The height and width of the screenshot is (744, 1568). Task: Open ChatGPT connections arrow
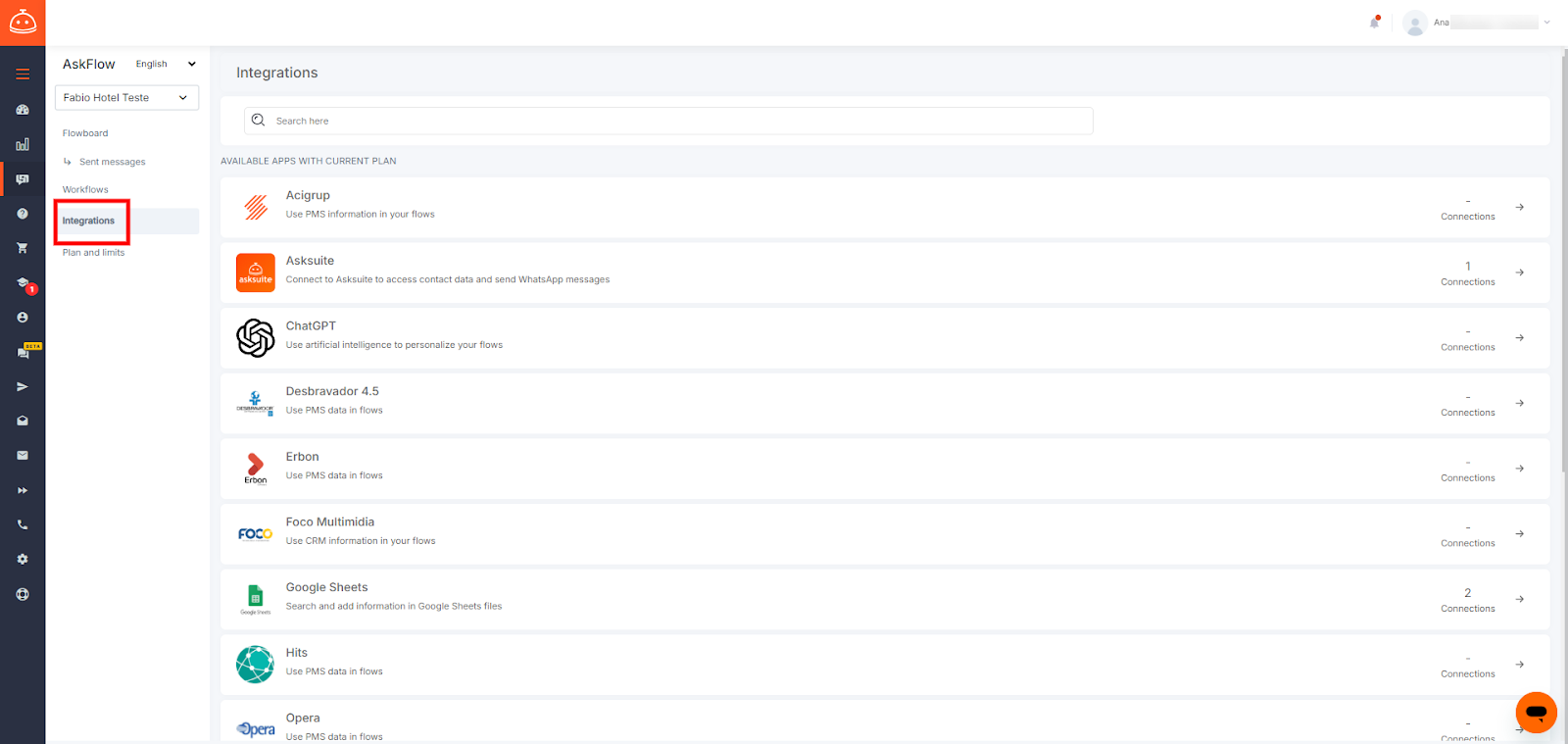click(x=1520, y=337)
